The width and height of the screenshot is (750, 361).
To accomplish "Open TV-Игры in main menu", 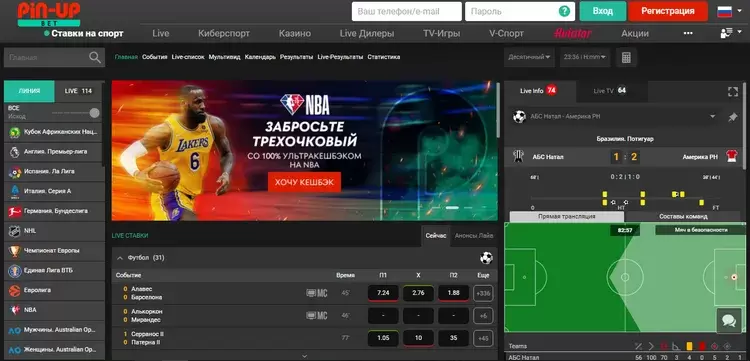I will click(x=441, y=33).
